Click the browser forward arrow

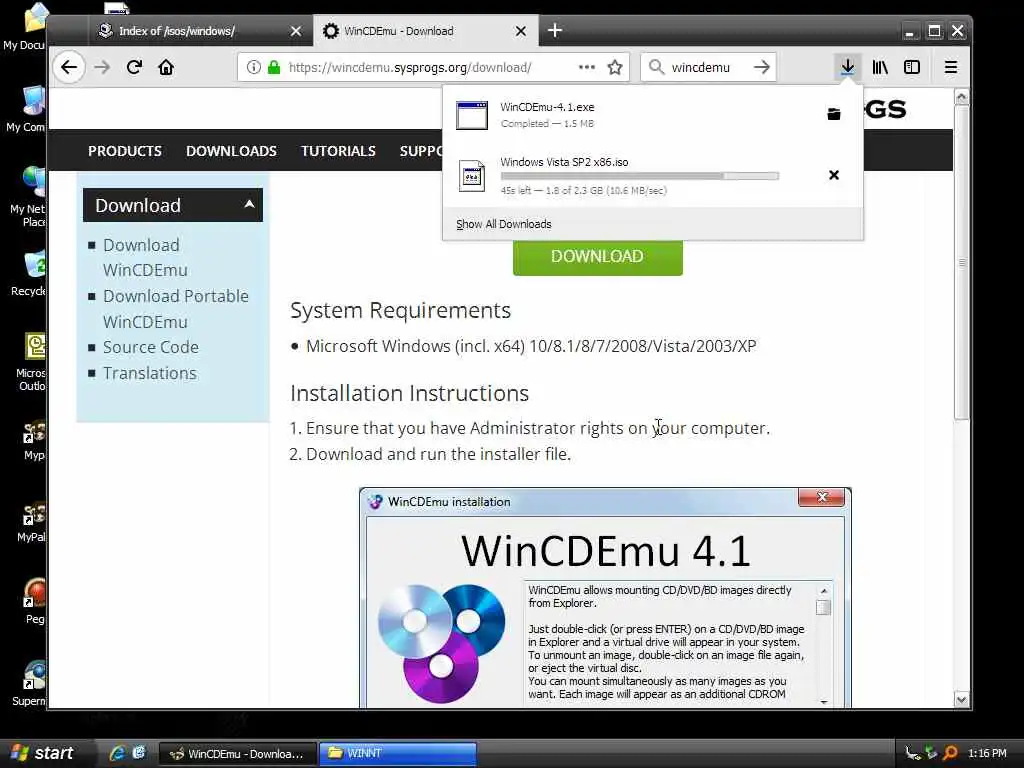102,67
